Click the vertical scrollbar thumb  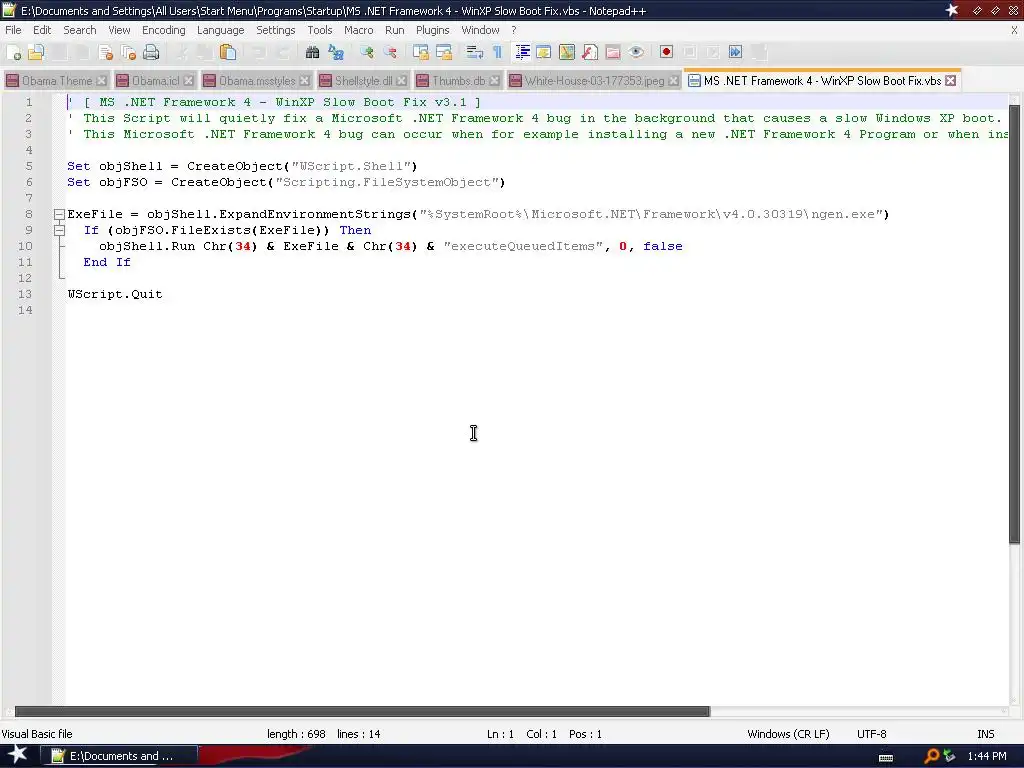click(1014, 323)
